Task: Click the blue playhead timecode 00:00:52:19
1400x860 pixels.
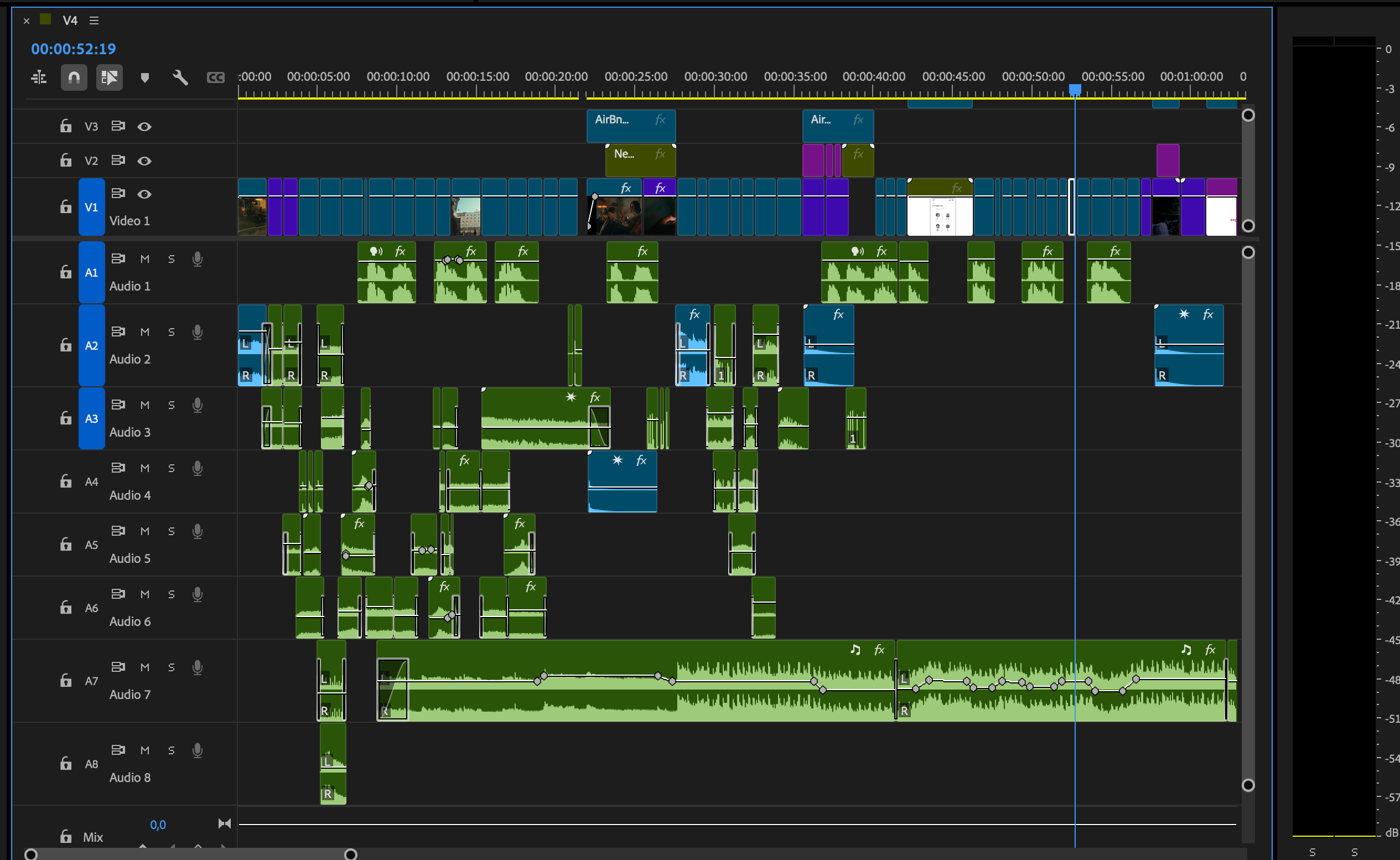Action: pyautogui.click(x=74, y=49)
